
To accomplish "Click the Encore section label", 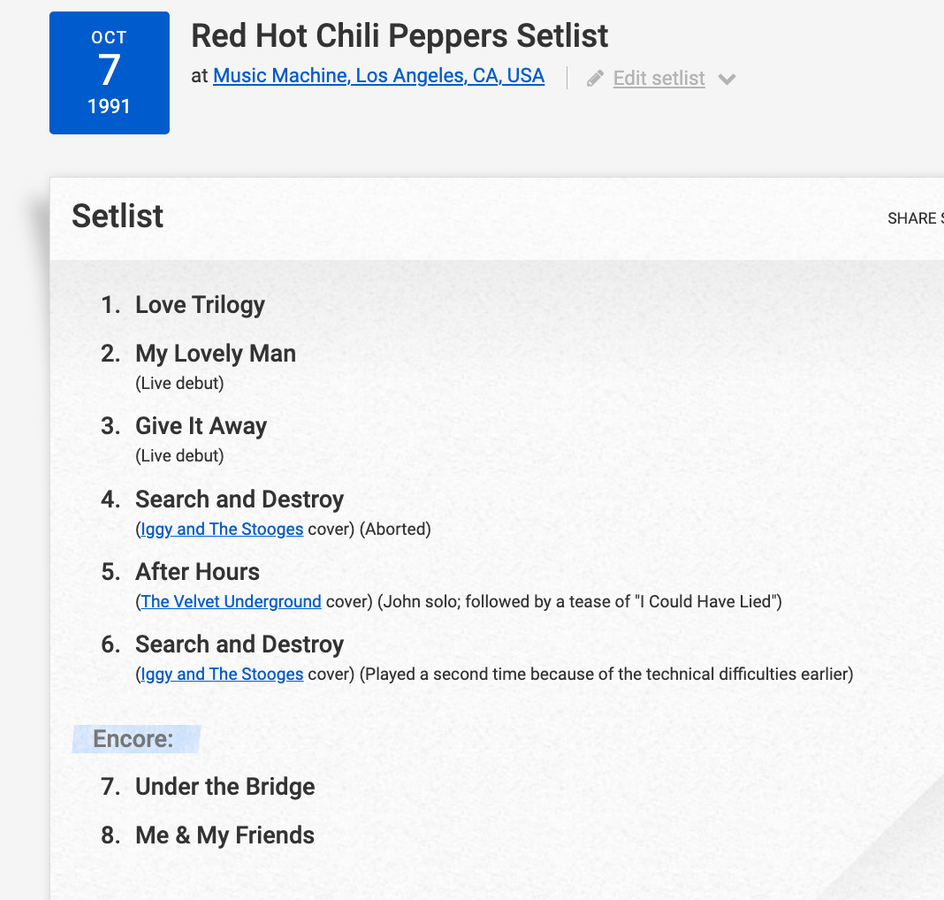I will pyautogui.click(x=133, y=739).
